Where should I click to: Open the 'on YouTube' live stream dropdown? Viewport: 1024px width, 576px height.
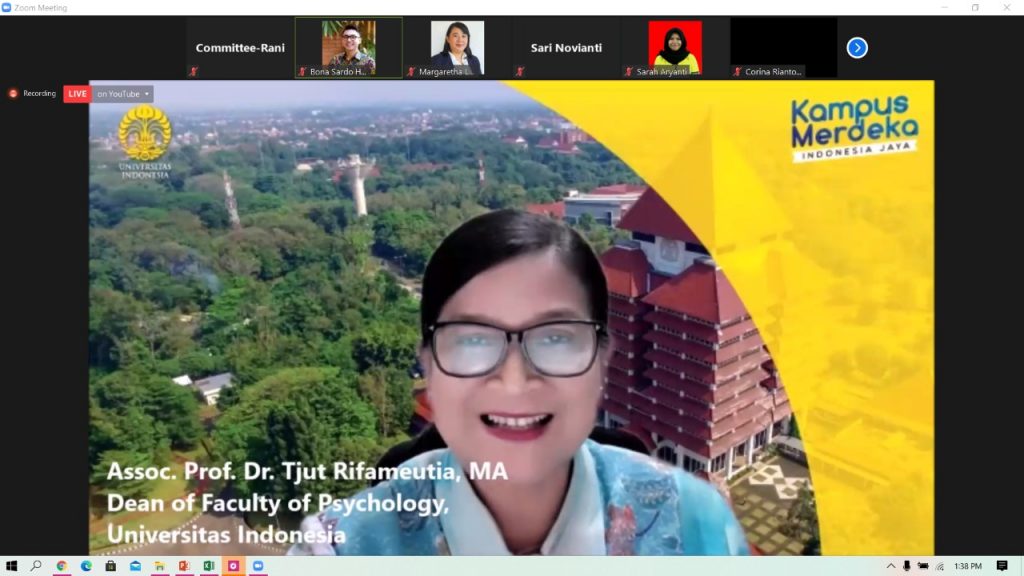[x=123, y=94]
